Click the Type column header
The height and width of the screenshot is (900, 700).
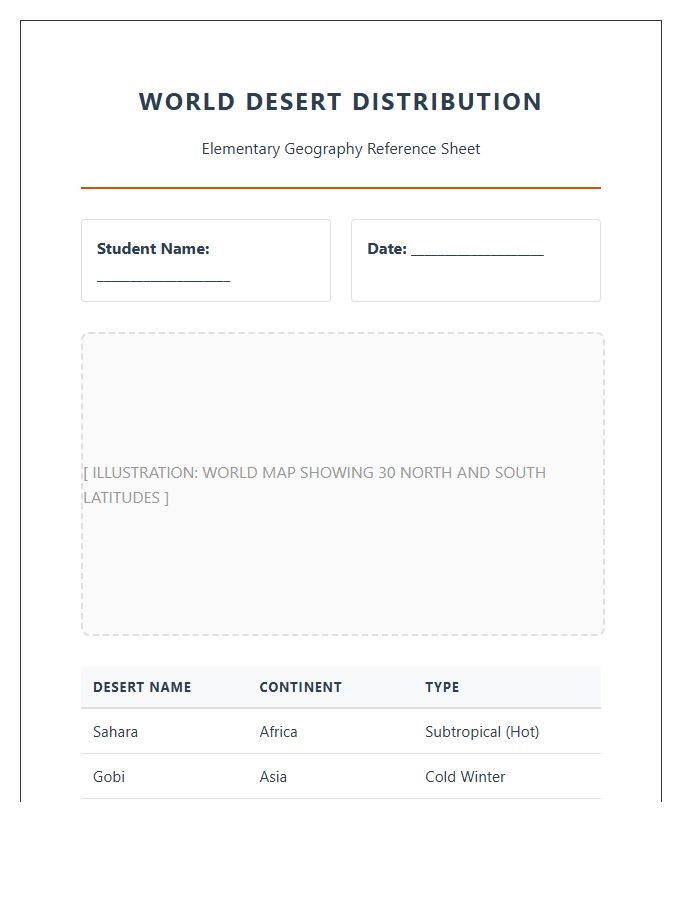[x=442, y=687]
